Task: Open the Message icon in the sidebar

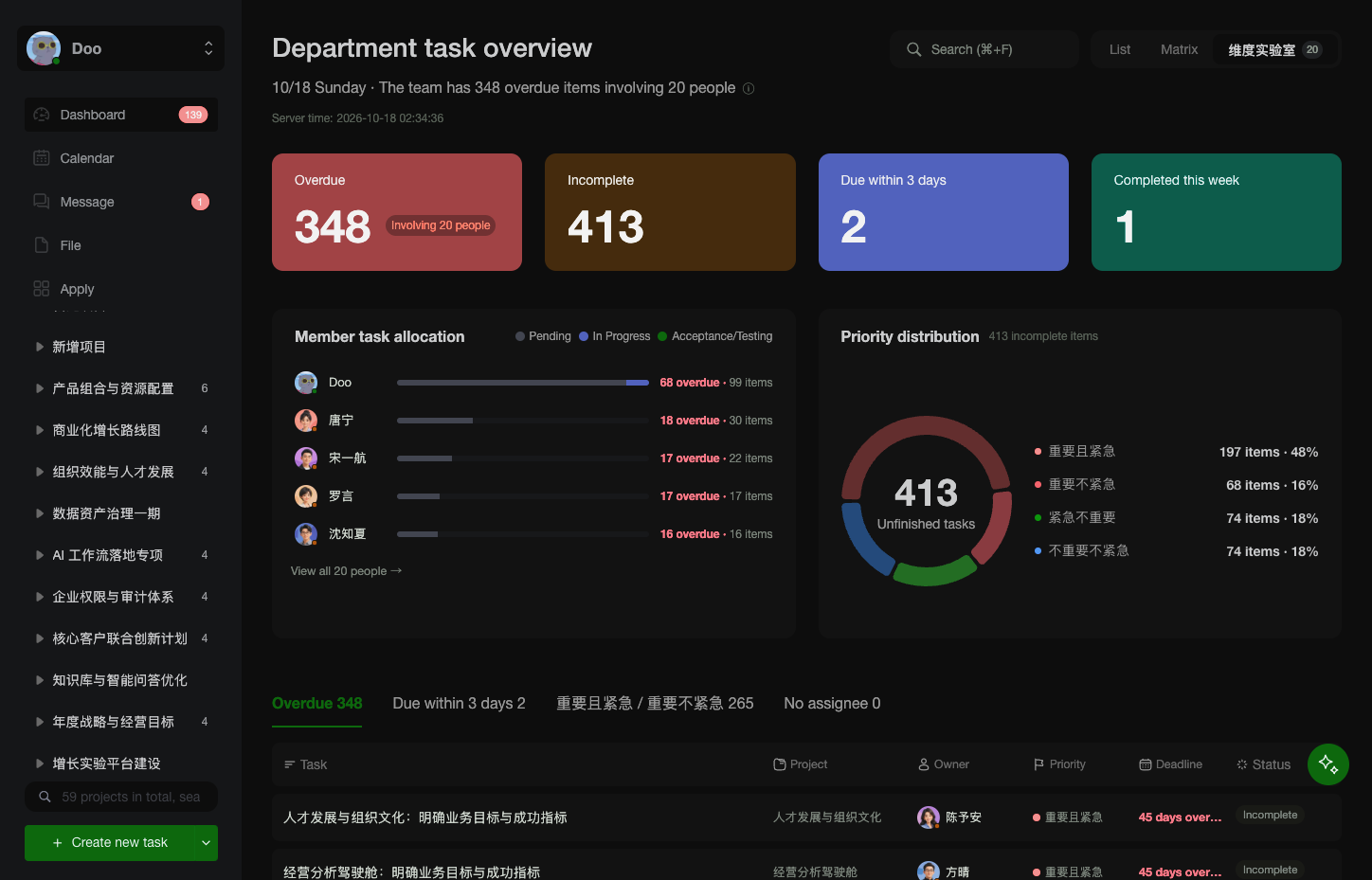Action: (42, 202)
